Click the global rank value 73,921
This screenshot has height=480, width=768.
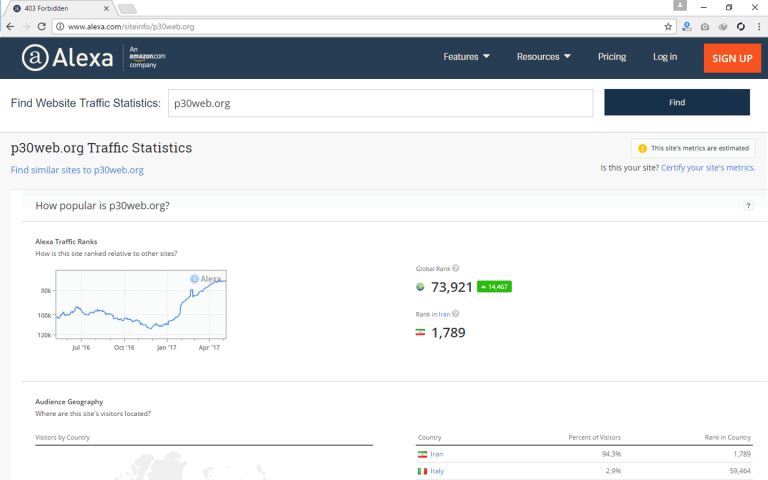click(452, 287)
